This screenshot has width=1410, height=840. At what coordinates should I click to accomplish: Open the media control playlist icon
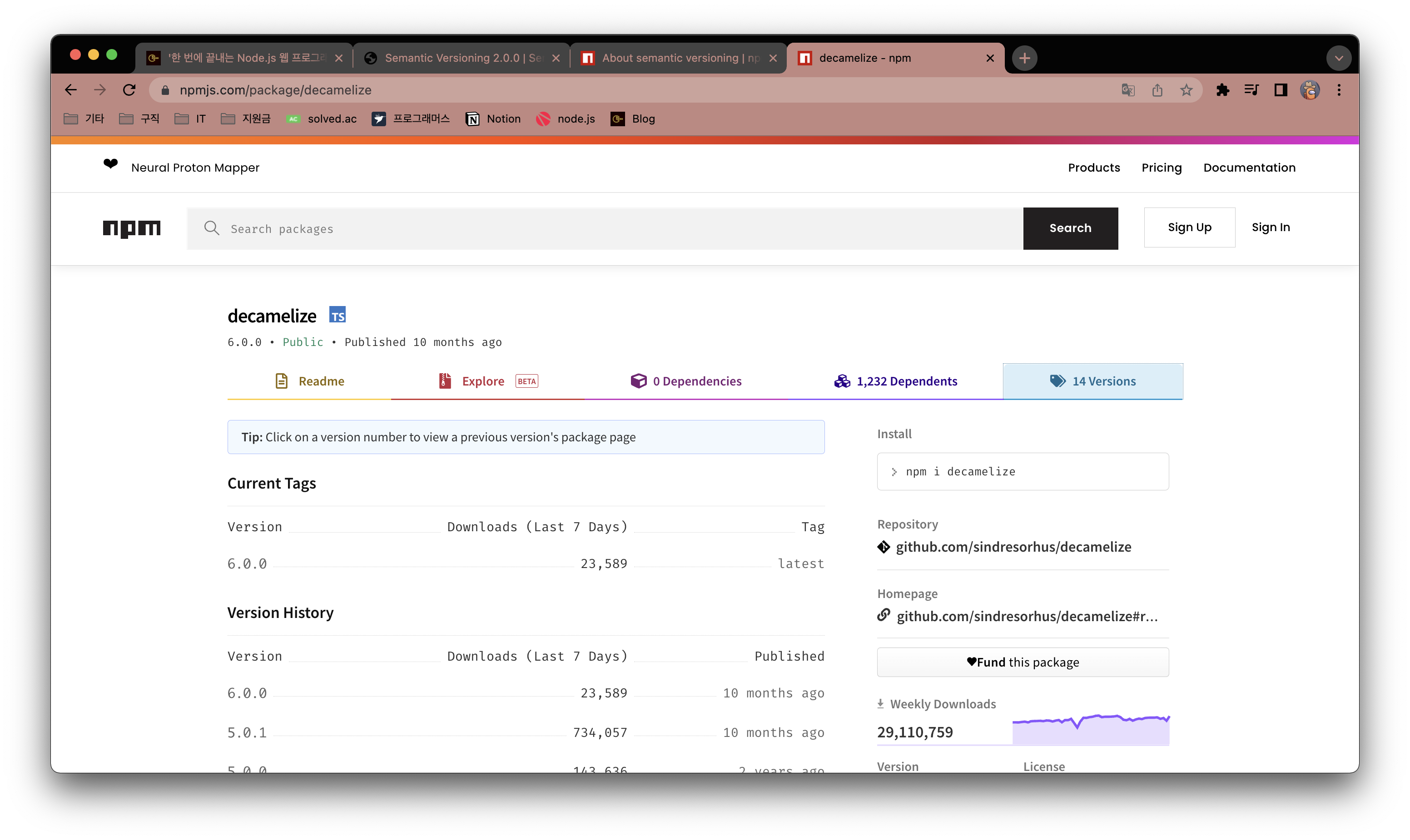1251,90
